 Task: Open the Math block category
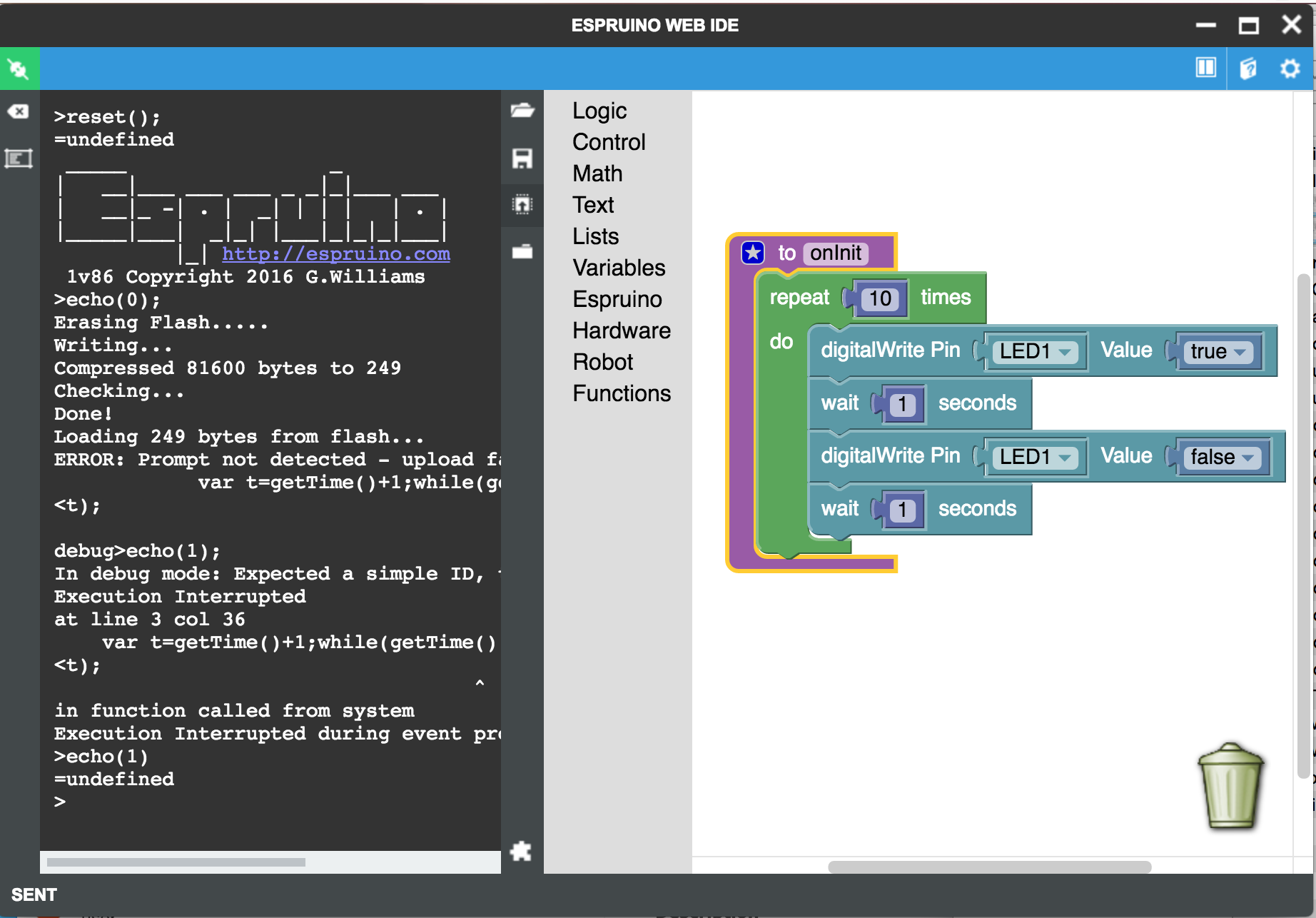pos(597,173)
